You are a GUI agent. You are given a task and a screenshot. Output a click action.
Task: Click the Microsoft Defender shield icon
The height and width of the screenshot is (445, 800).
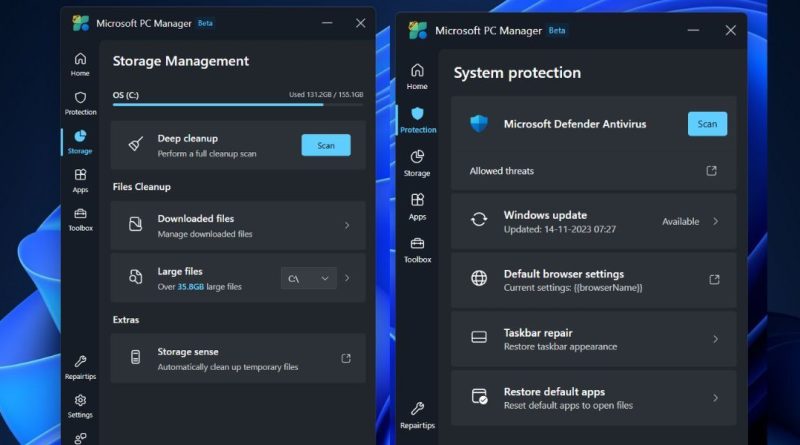coord(479,123)
